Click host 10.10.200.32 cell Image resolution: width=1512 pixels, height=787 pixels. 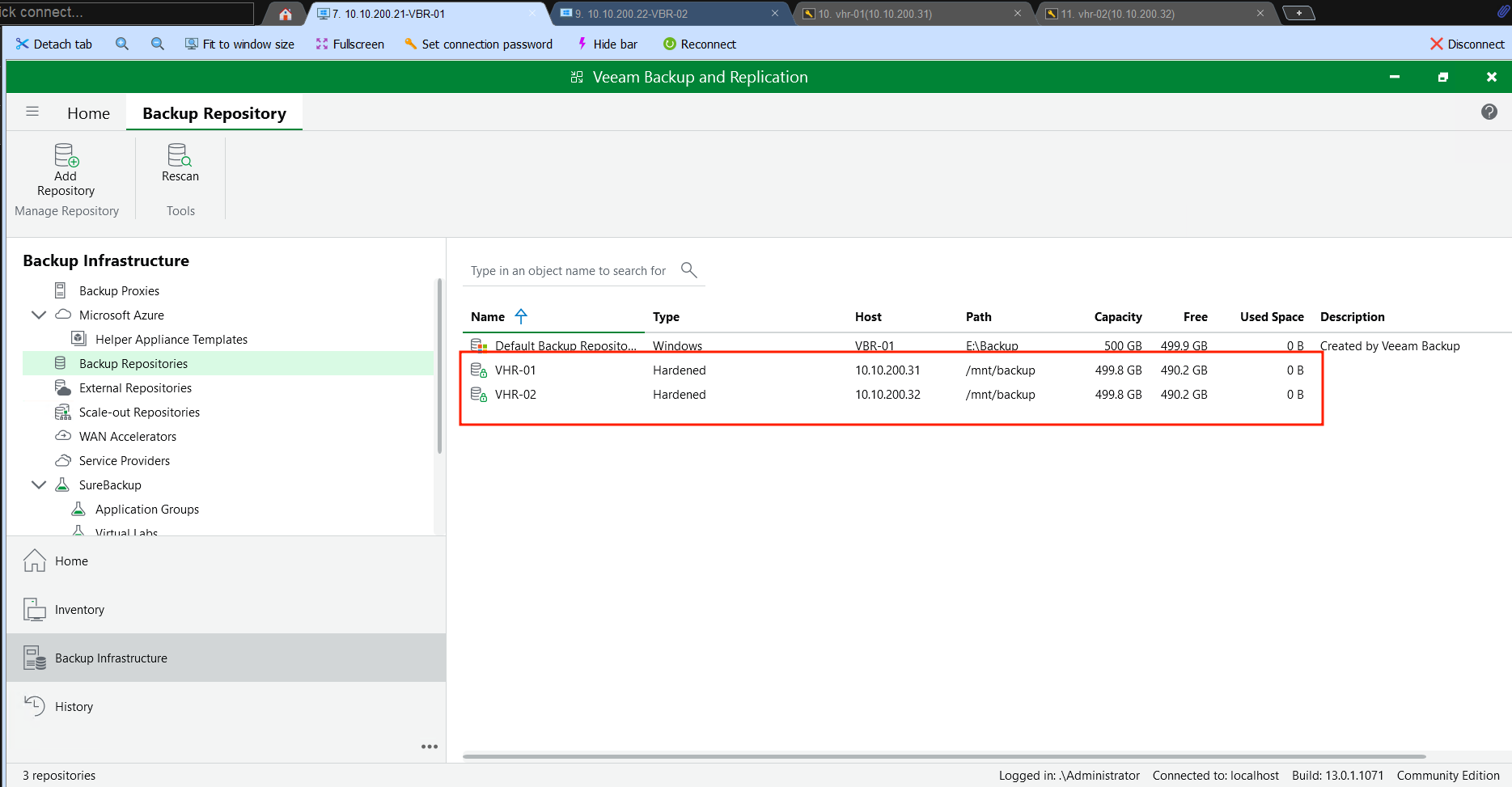887,395
